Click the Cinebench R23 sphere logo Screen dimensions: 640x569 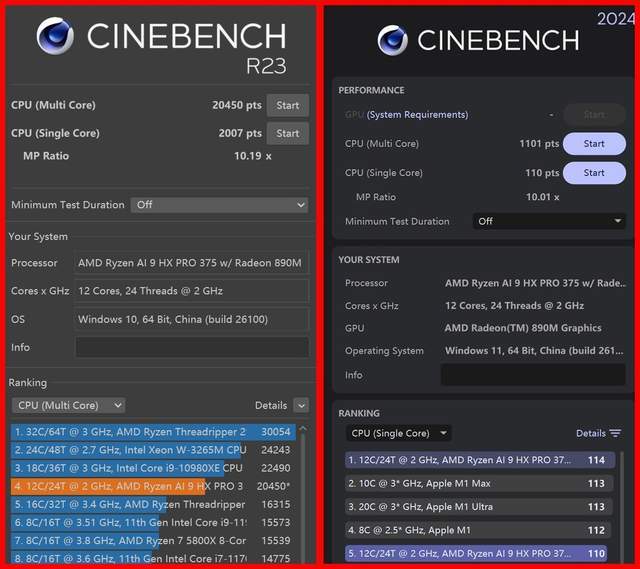tap(55, 36)
